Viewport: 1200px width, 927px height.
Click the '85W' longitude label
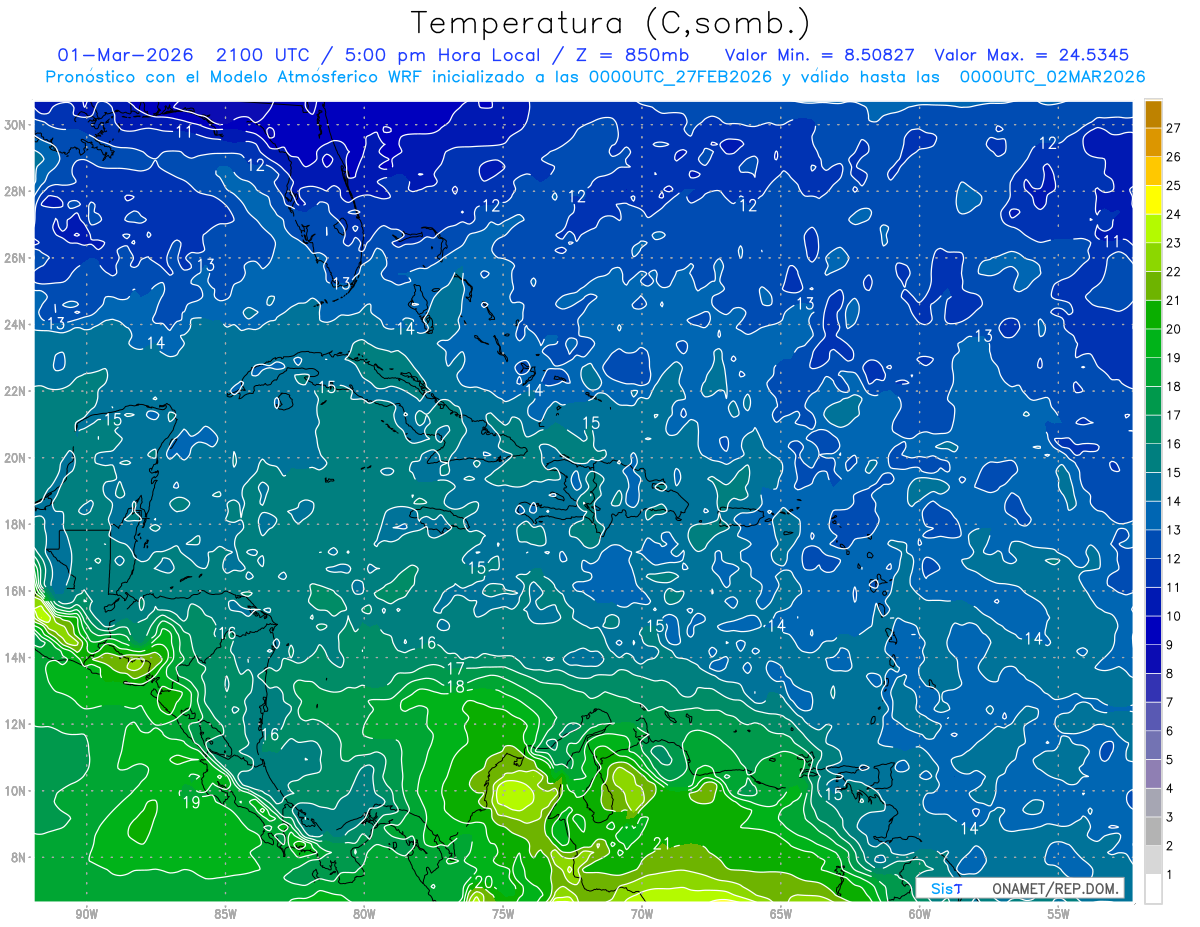tap(225, 914)
